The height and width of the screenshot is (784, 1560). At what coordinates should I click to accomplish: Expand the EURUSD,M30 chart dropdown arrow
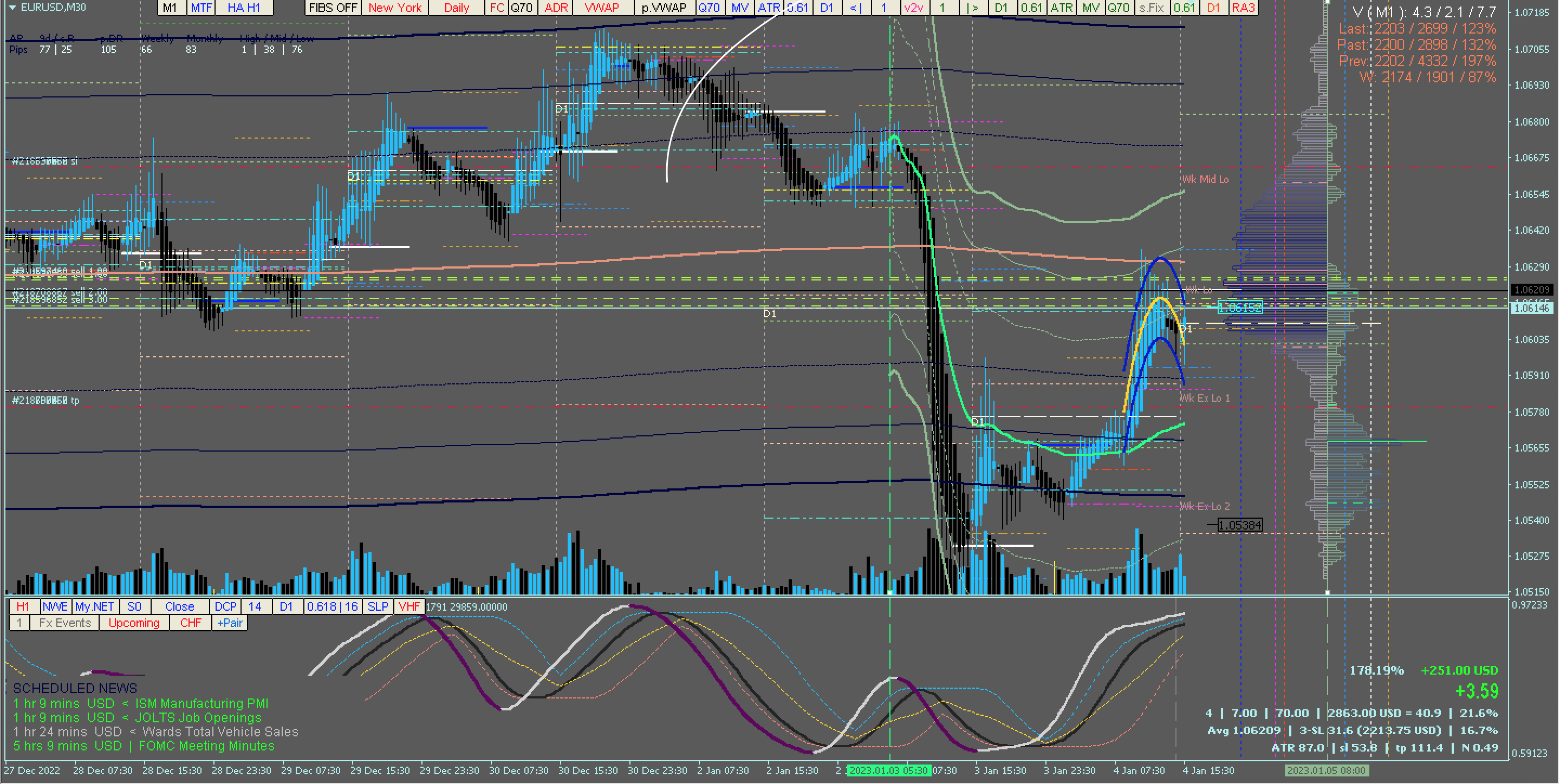(12, 7)
